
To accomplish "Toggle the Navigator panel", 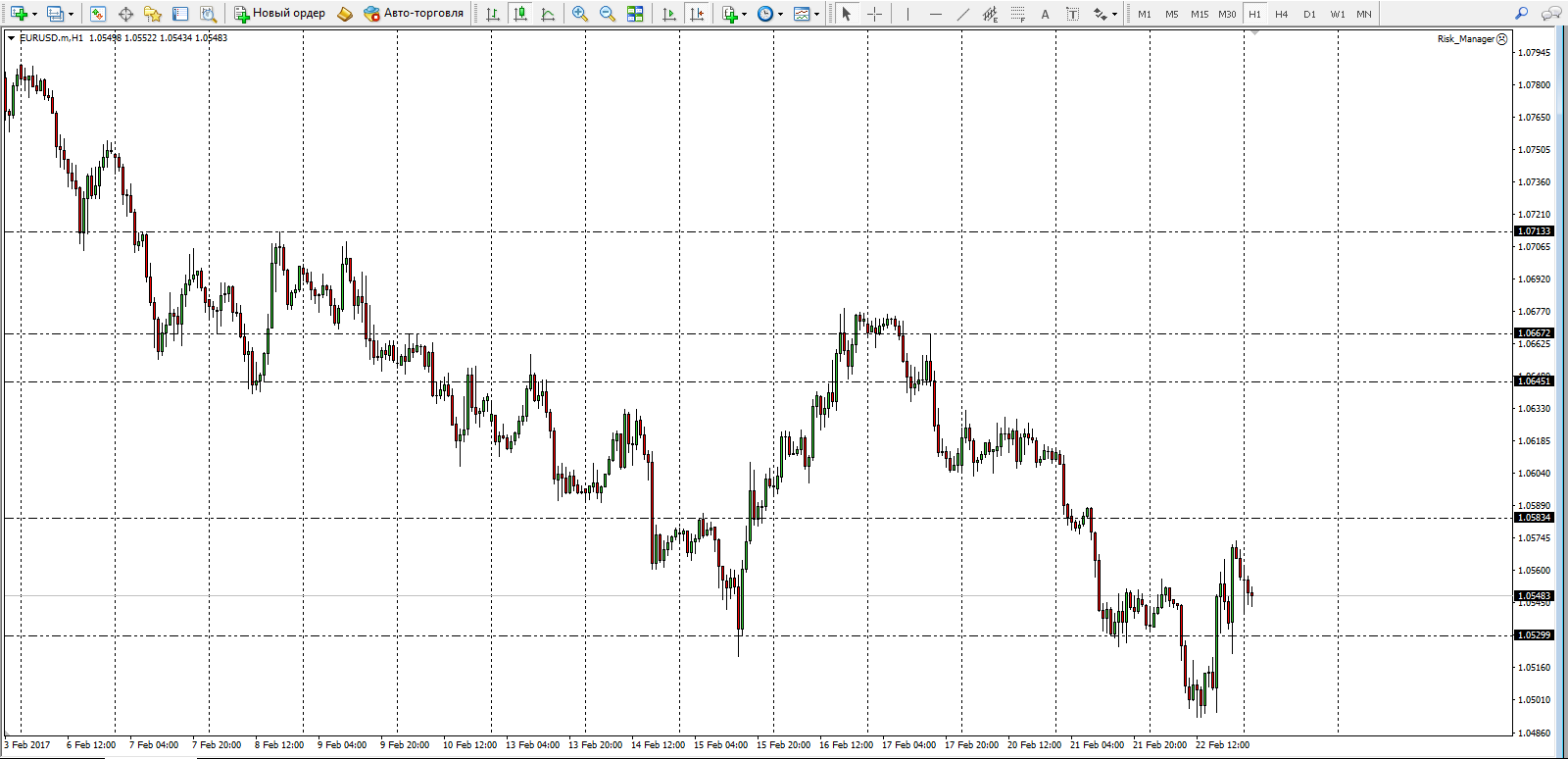I will (x=153, y=14).
